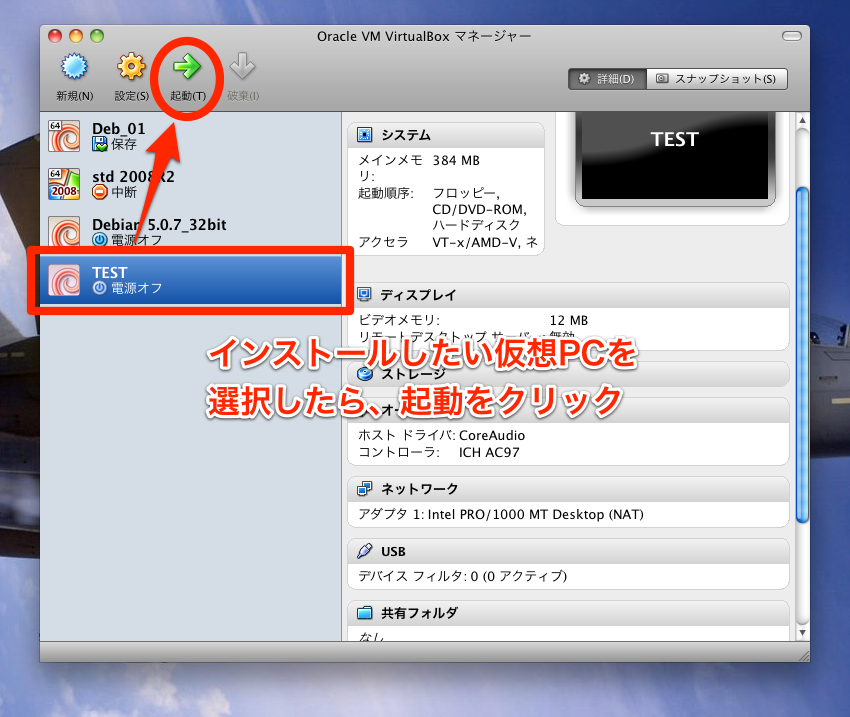This screenshot has height=717, width=850.
Task: Switch to the 詳細(D) details tab
Action: [607, 79]
